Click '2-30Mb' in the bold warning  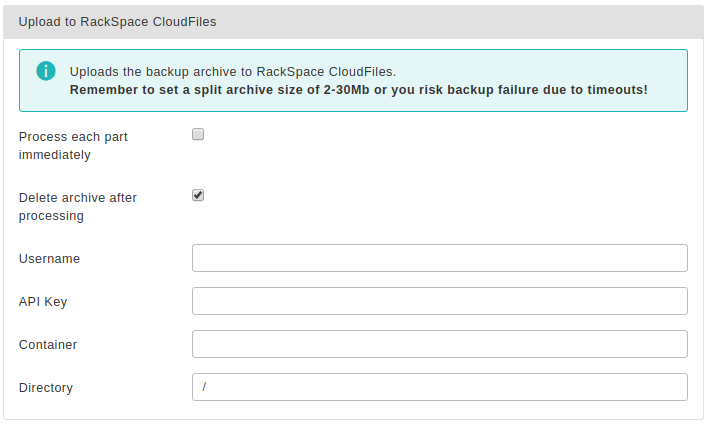pos(346,90)
